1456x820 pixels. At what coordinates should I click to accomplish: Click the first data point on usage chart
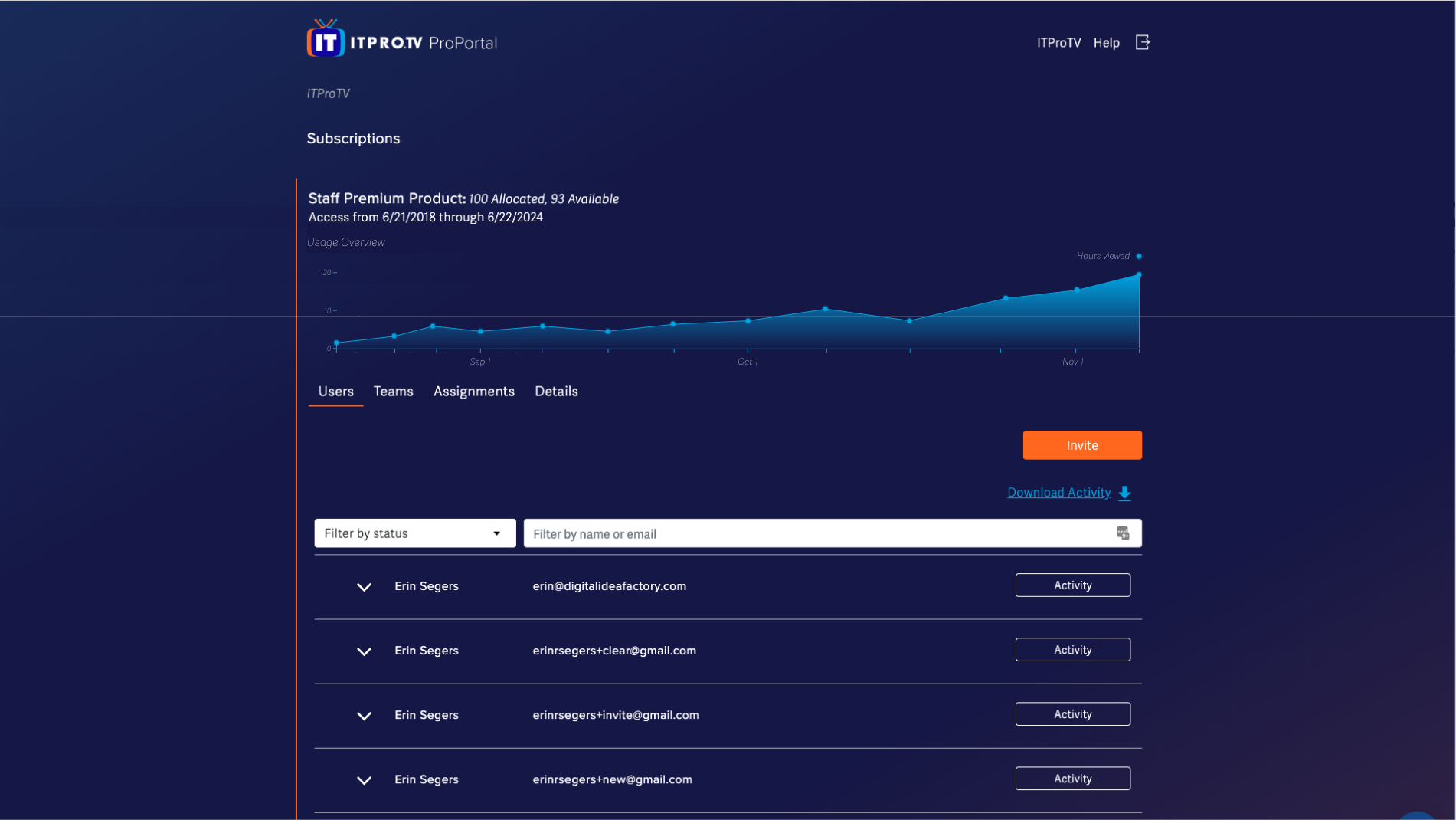click(x=336, y=343)
